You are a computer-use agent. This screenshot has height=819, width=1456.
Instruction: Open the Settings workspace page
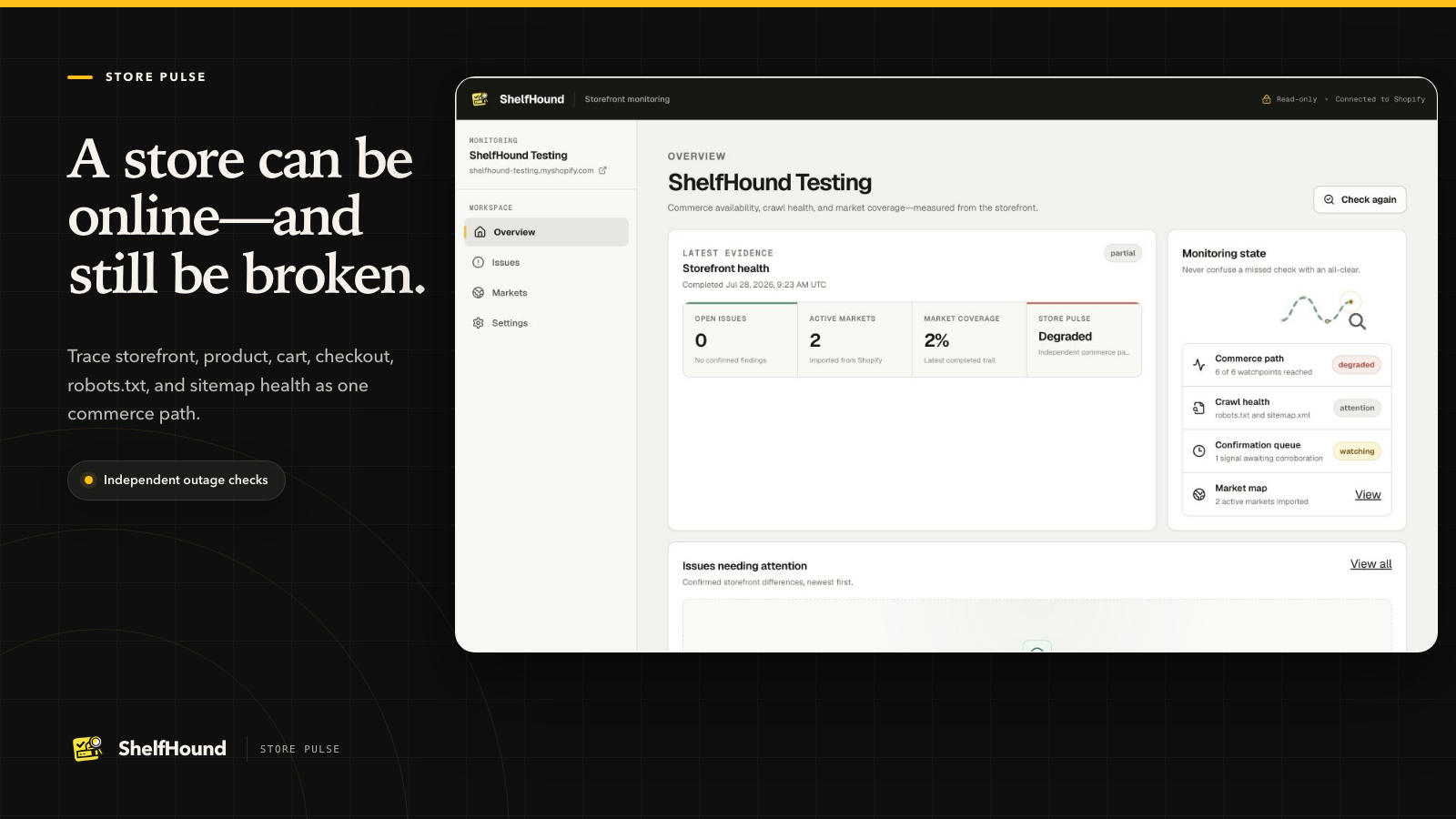(x=546, y=323)
